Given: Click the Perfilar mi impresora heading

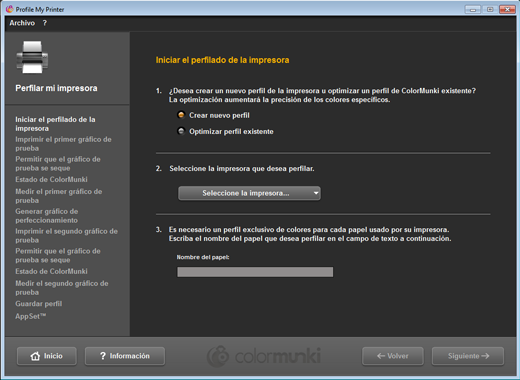Looking at the screenshot, I should (56, 88).
